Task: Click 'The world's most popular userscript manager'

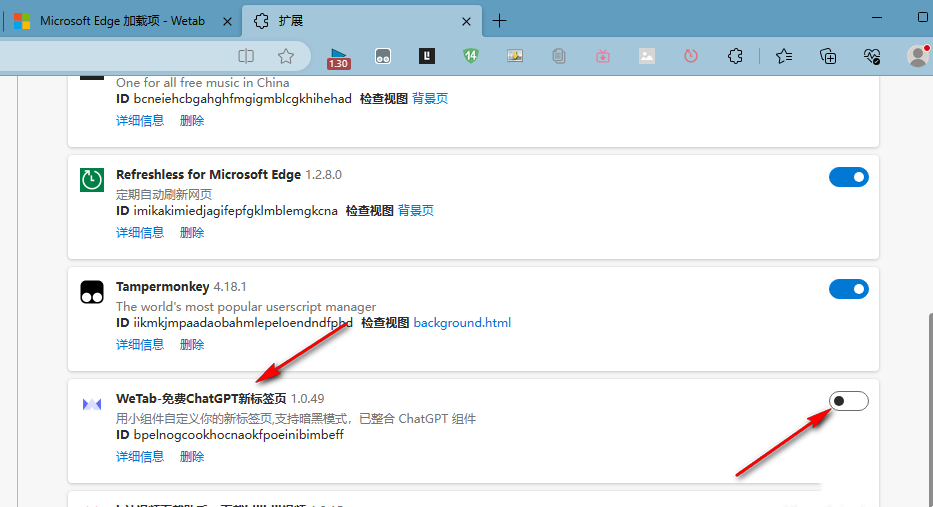Action: [x=246, y=306]
